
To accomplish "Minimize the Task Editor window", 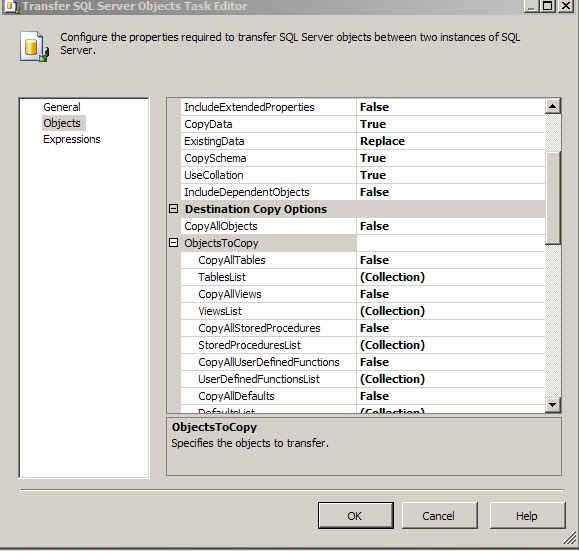I will 531,6.
